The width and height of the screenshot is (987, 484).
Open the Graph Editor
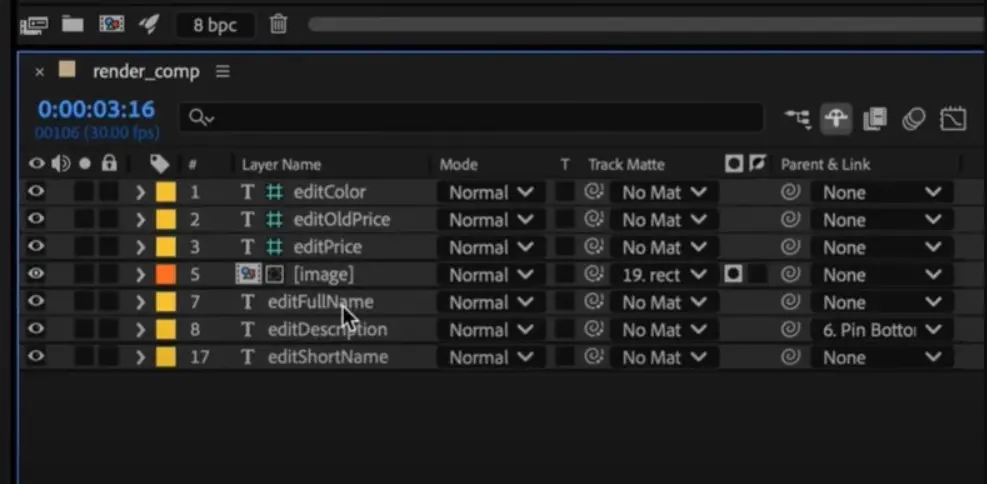[953, 118]
